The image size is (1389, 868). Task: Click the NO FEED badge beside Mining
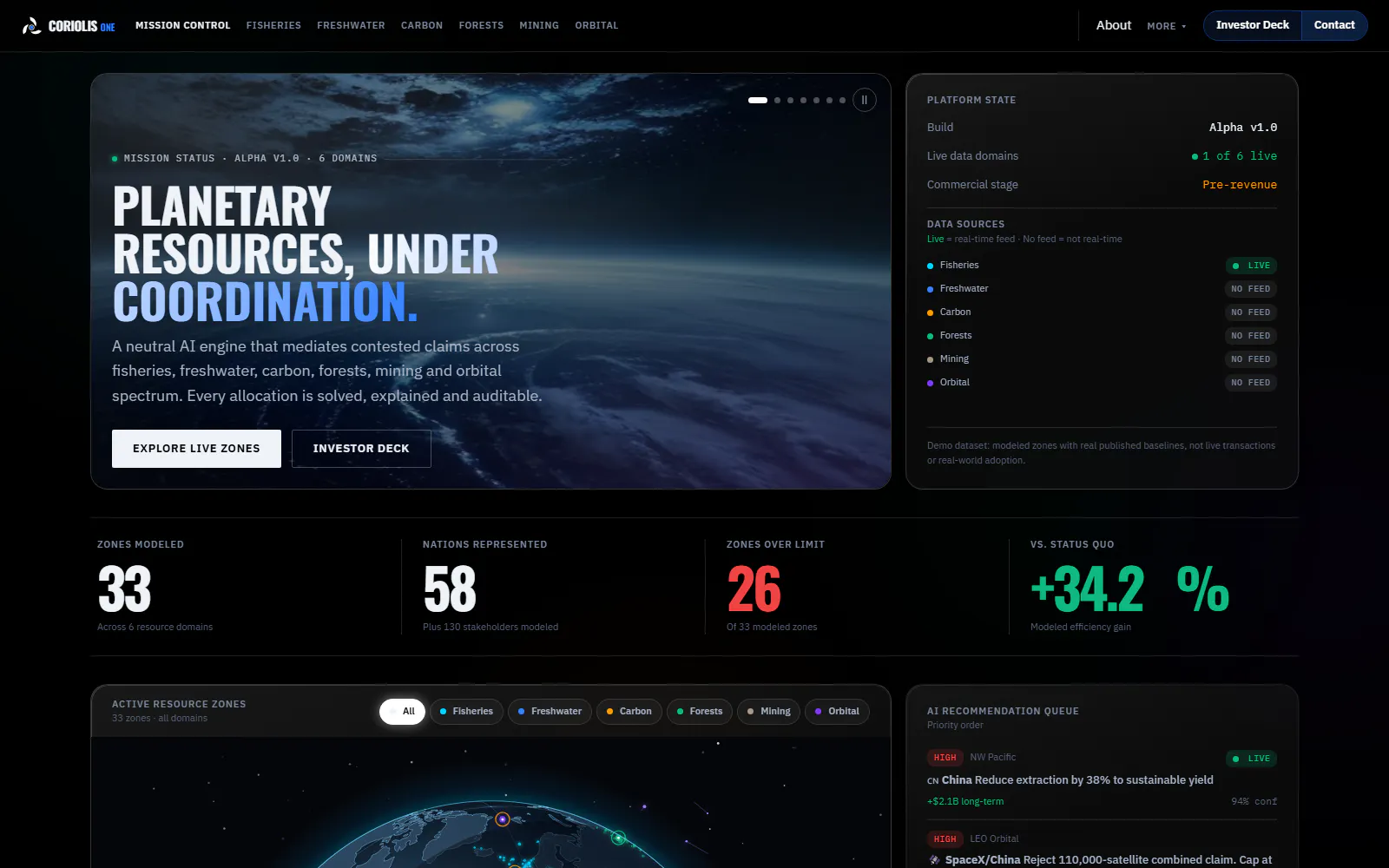pos(1251,359)
